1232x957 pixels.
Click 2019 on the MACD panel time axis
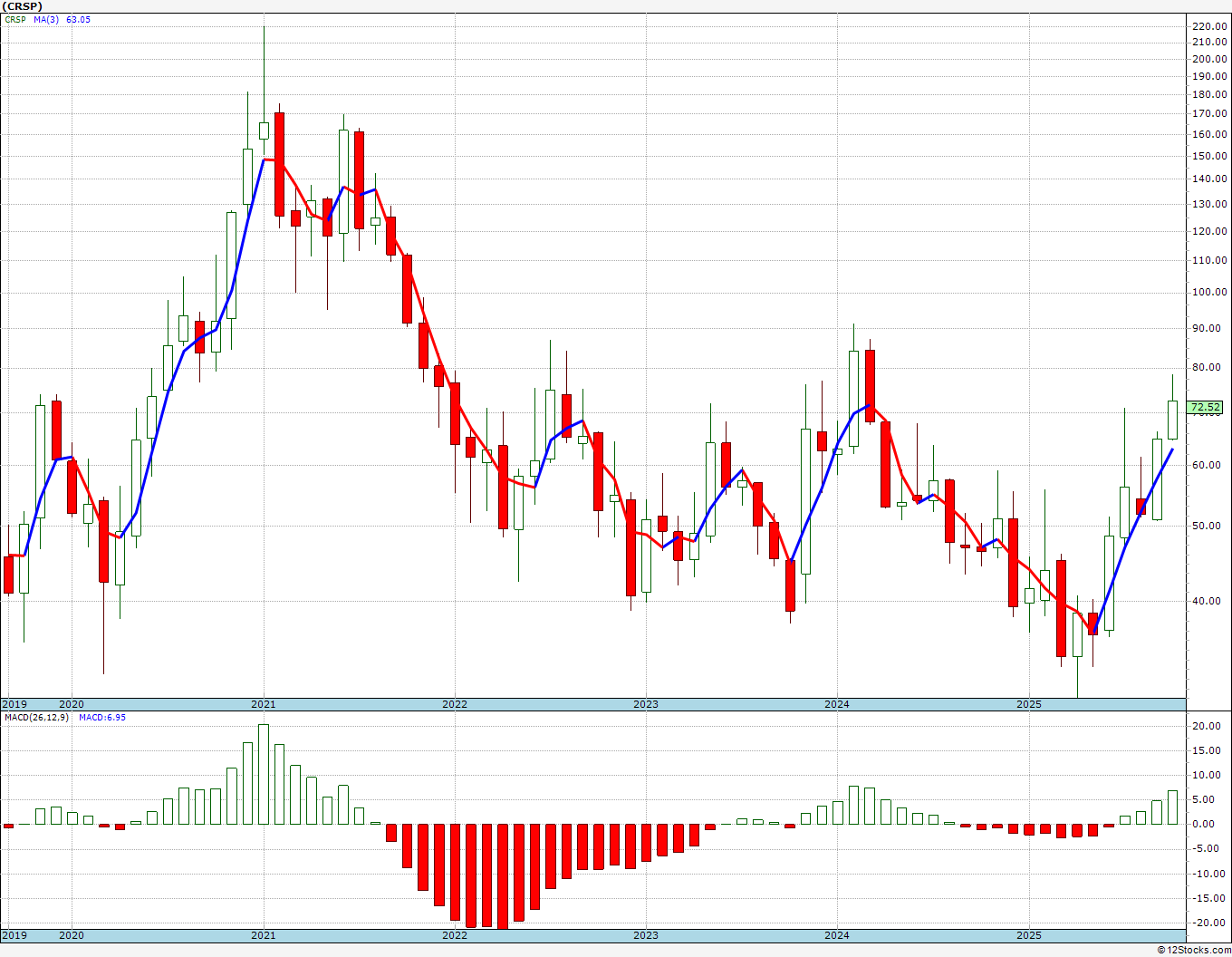[x=14, y=935]
